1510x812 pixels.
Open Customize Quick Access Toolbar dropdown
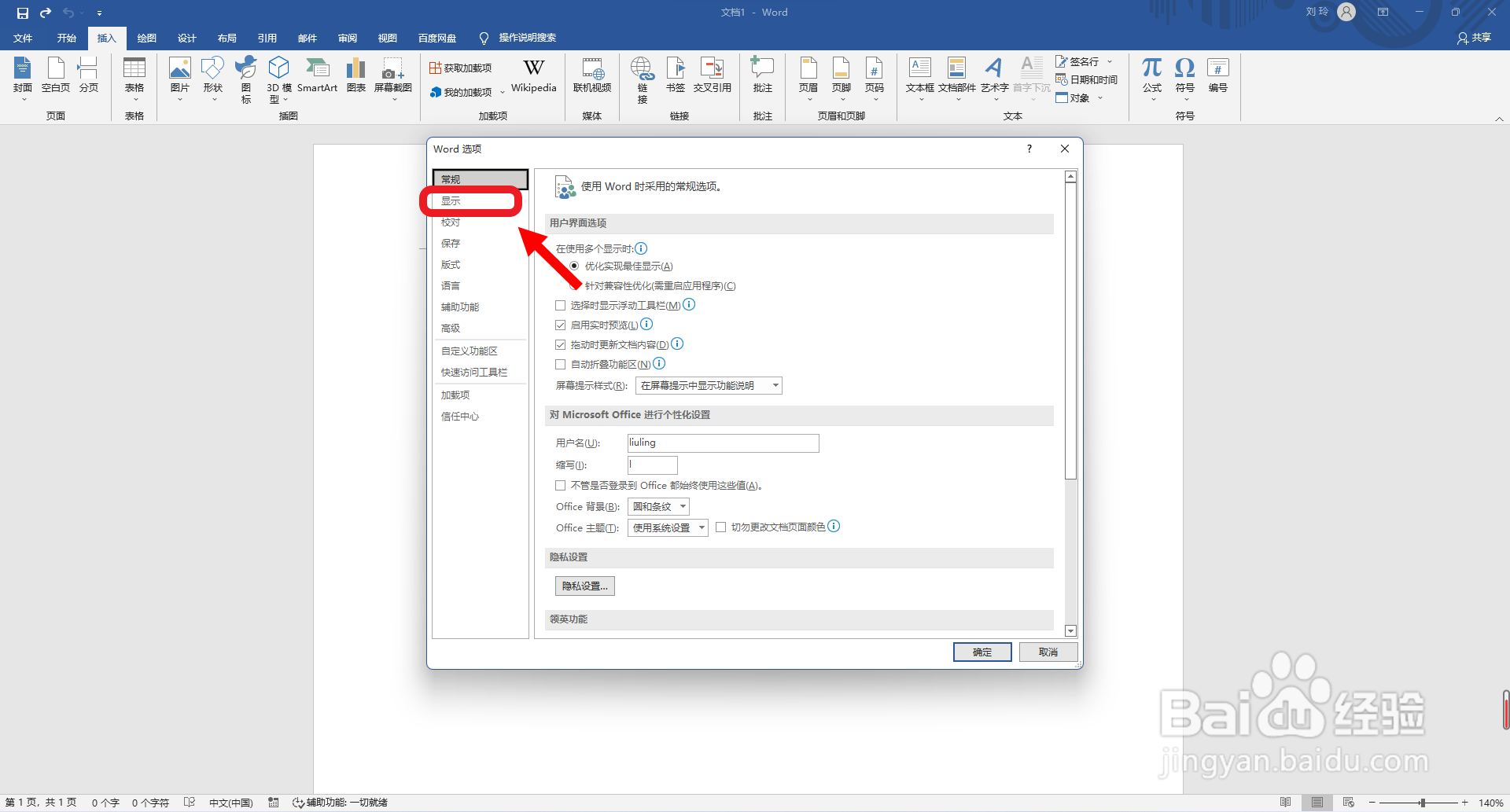coord(99,13)
